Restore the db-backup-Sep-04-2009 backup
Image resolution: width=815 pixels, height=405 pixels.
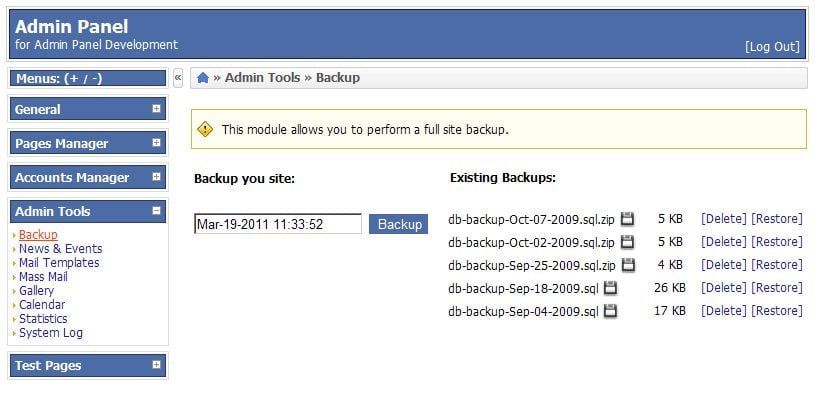click(x=776, y=311)
